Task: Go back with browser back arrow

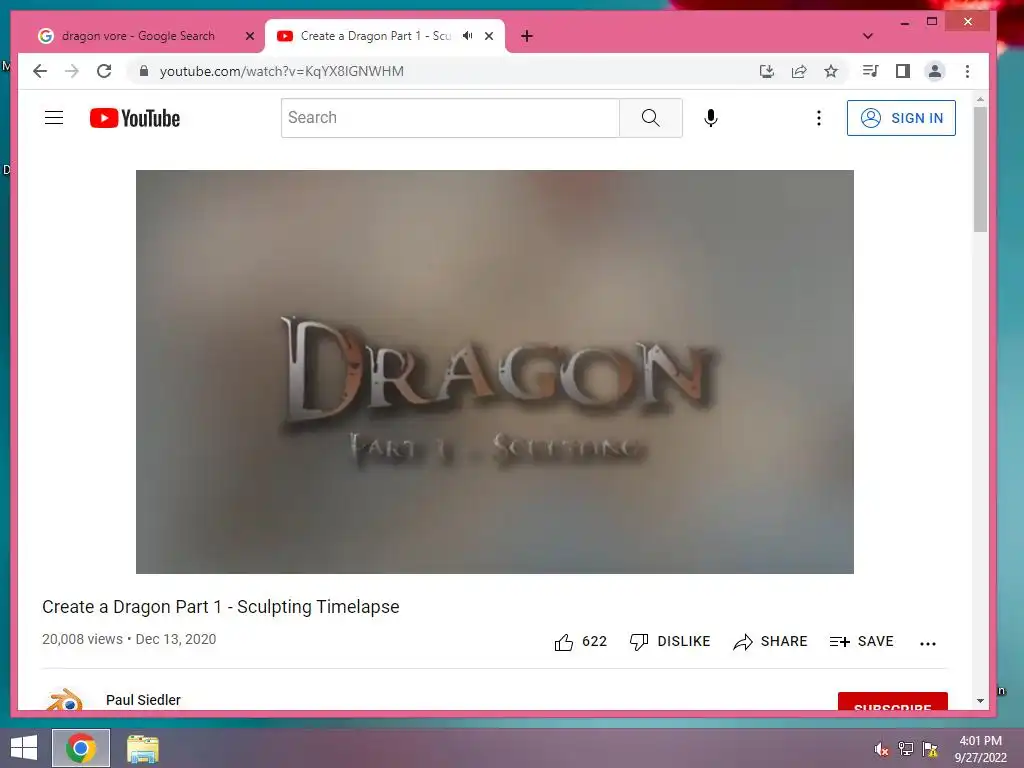Action: pos(40,71)
